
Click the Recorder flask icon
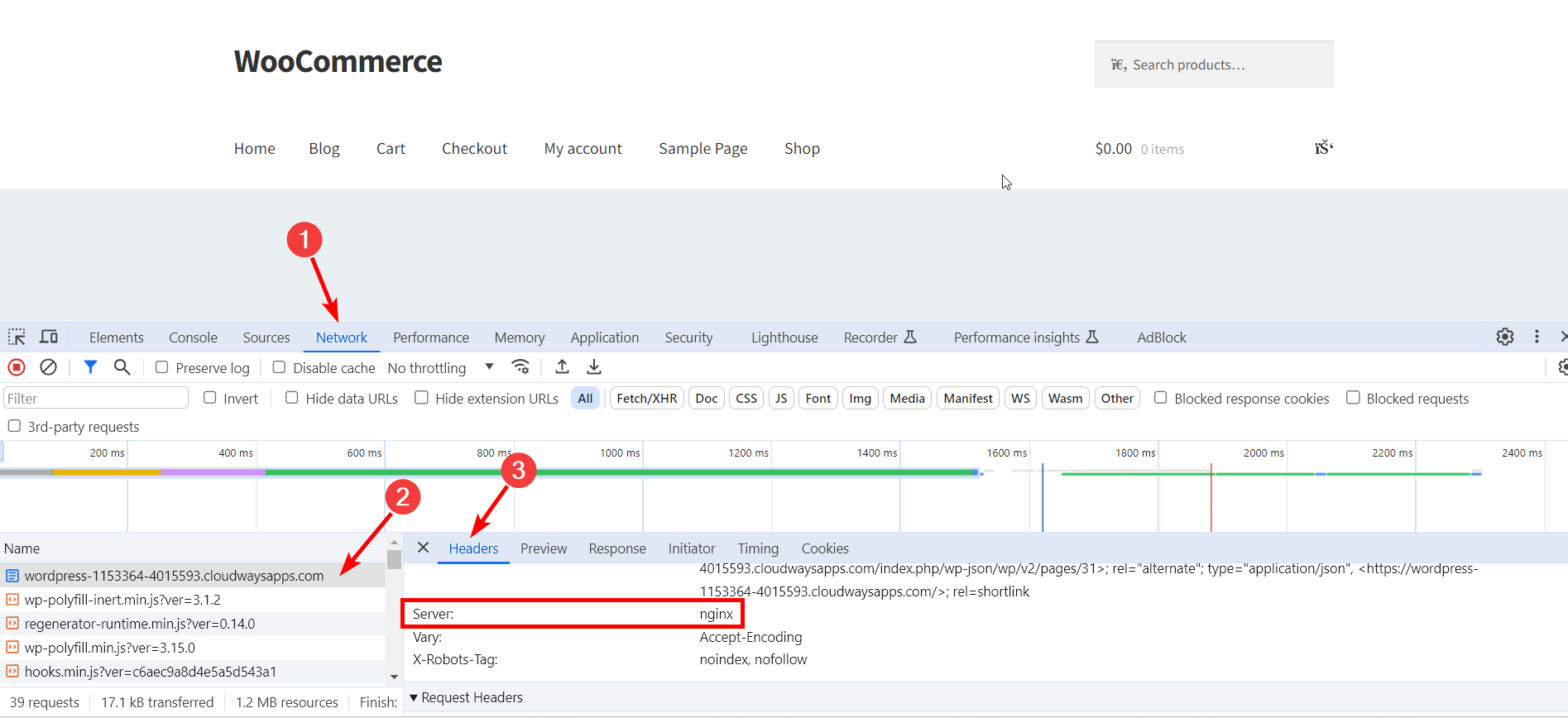coord(910,337)
